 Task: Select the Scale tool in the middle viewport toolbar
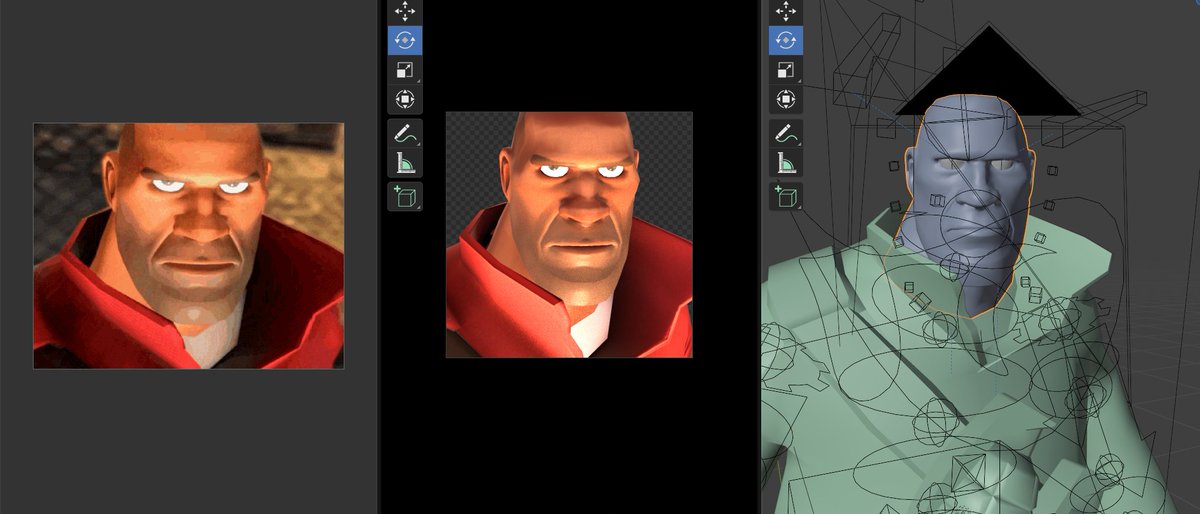(x=404, y=70)
